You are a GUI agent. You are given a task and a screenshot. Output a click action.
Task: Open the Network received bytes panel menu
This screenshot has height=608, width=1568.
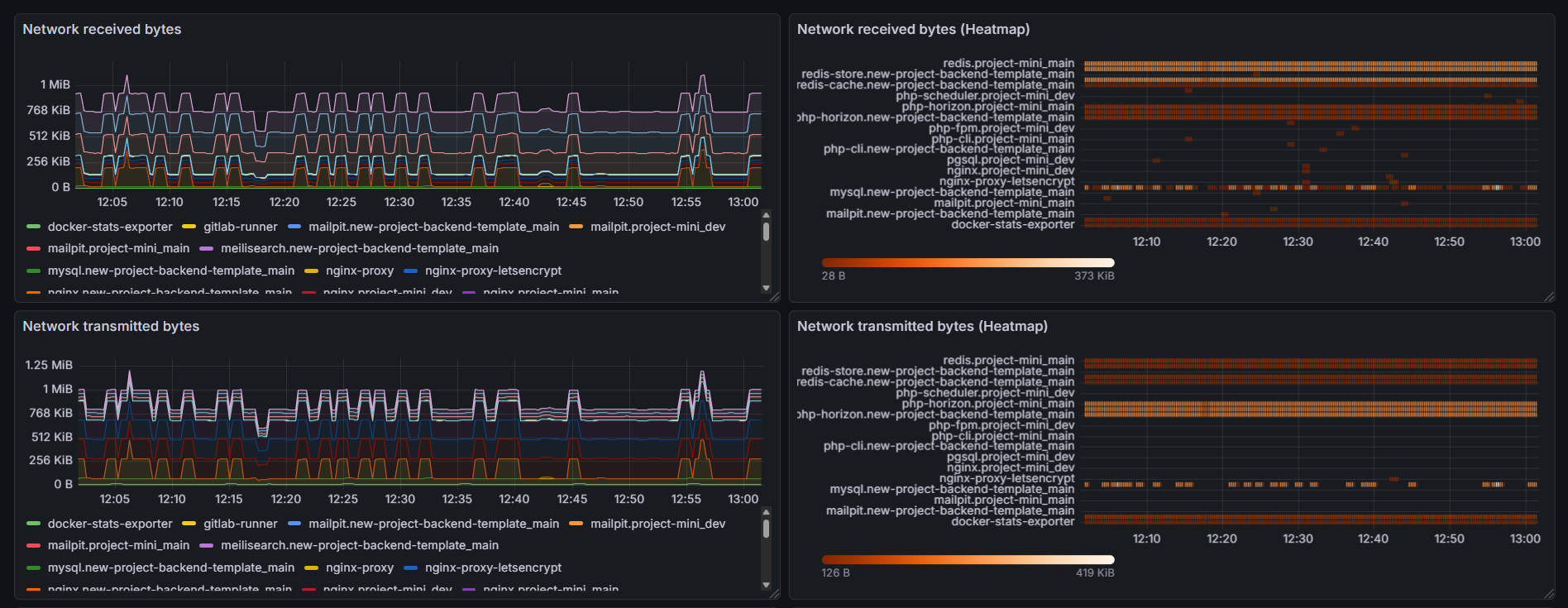(102, 29)
